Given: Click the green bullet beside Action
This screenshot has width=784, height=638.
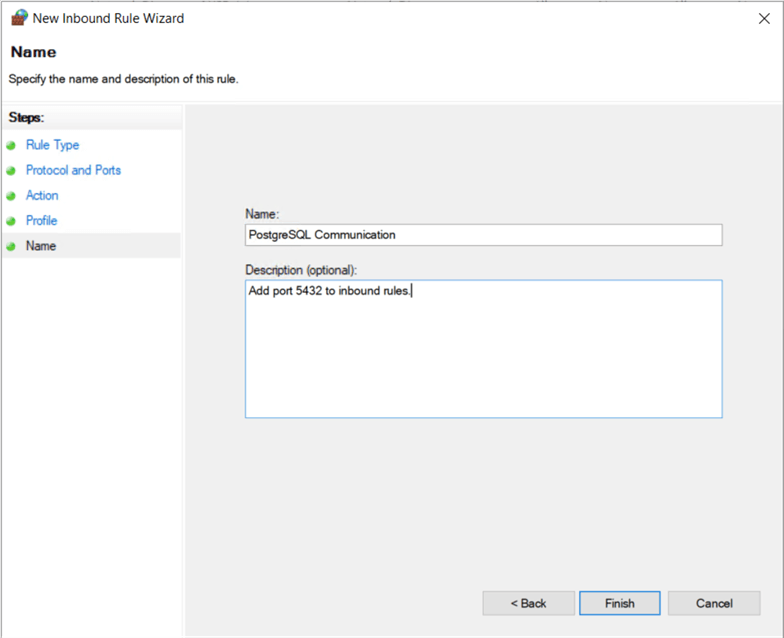Looking at the screenshot, I should pyautogui.click(x=11, y=196).
